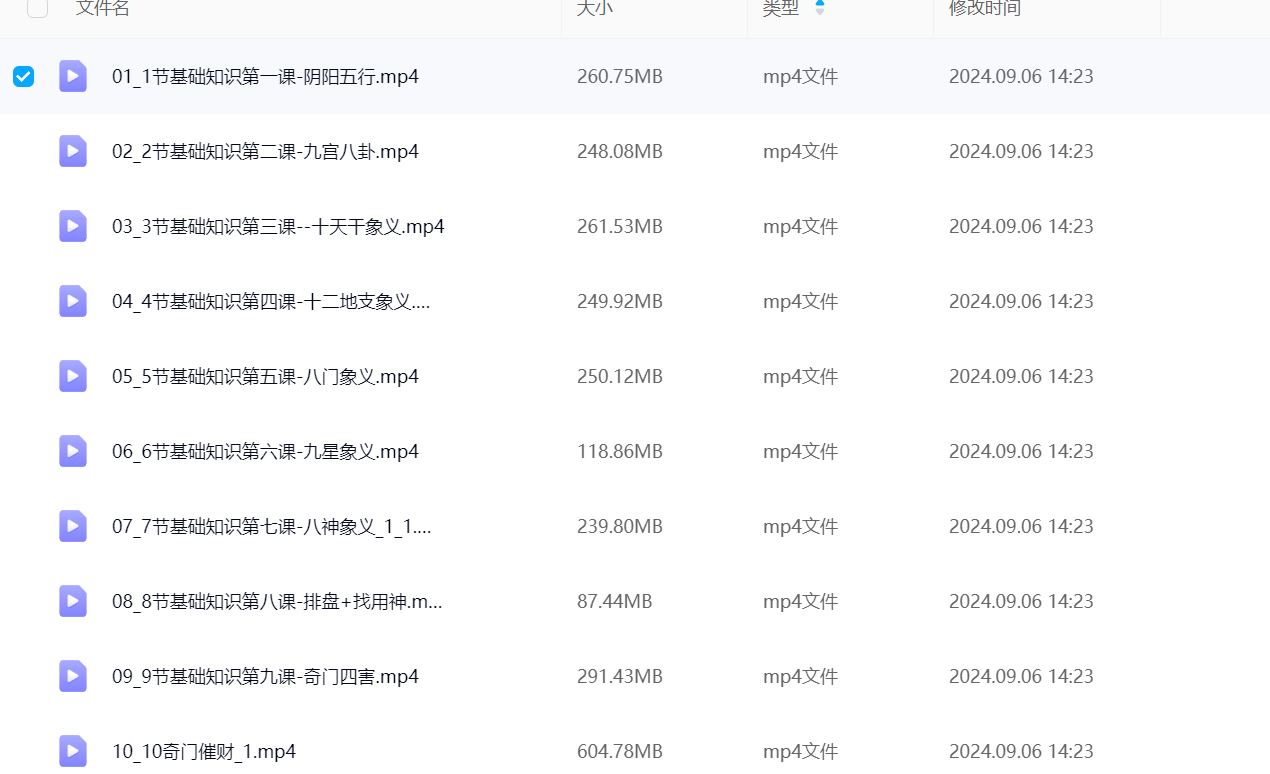Screen dimensions: 1270x774
Task: Uncheck the checkbox for 阴阳五行.mp4 row
Action: point(23,76)
